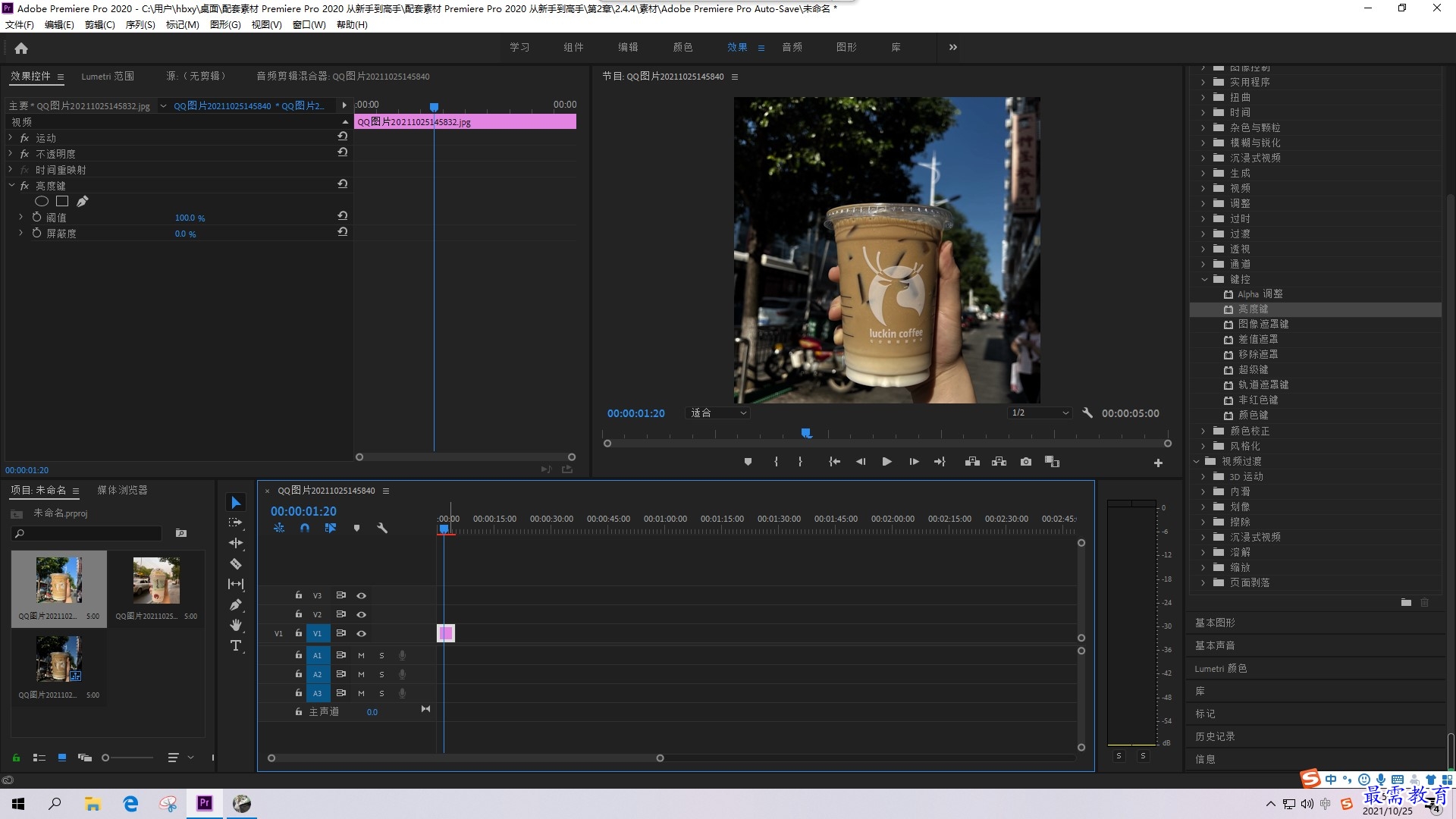Viewport: 1456px width, 819px height.
Task: Select the Selection tool arrow
Action: coord(236,503)
